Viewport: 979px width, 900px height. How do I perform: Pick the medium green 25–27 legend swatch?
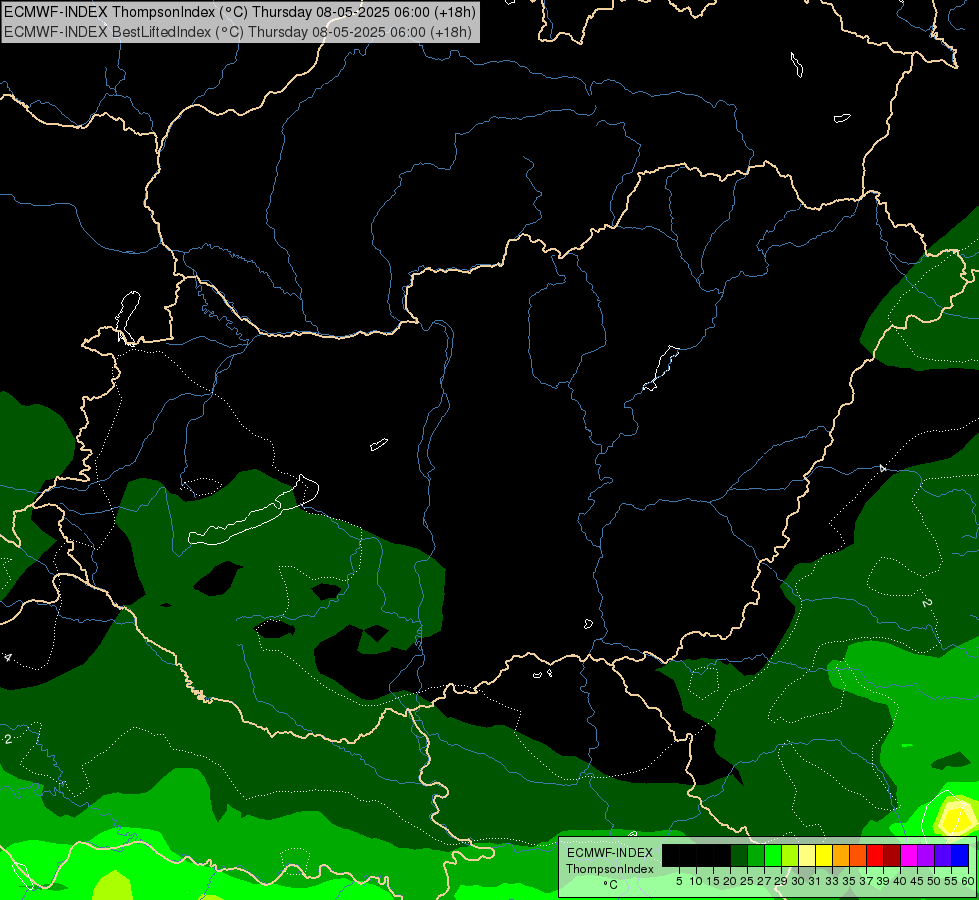point(756,856)
